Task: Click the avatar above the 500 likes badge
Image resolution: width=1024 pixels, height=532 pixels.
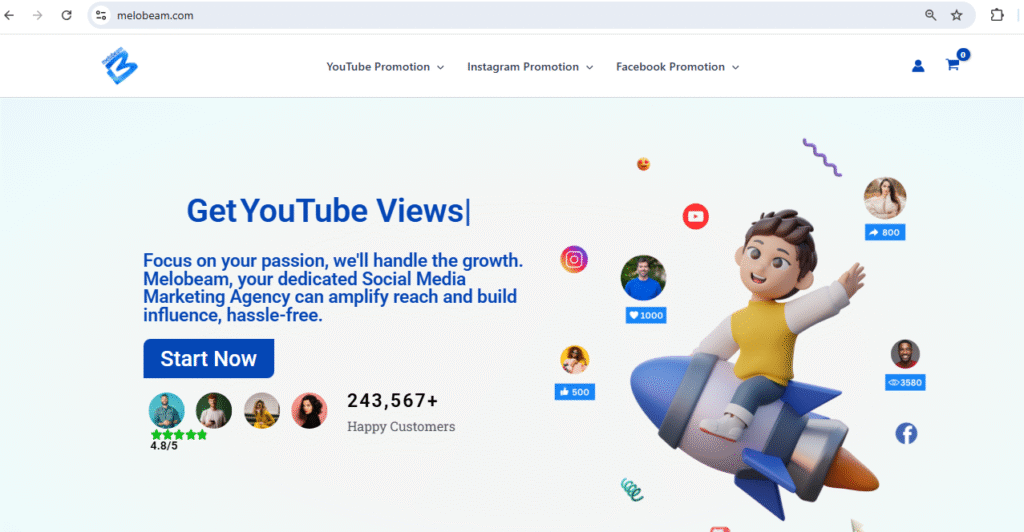Action: (575, 360)
